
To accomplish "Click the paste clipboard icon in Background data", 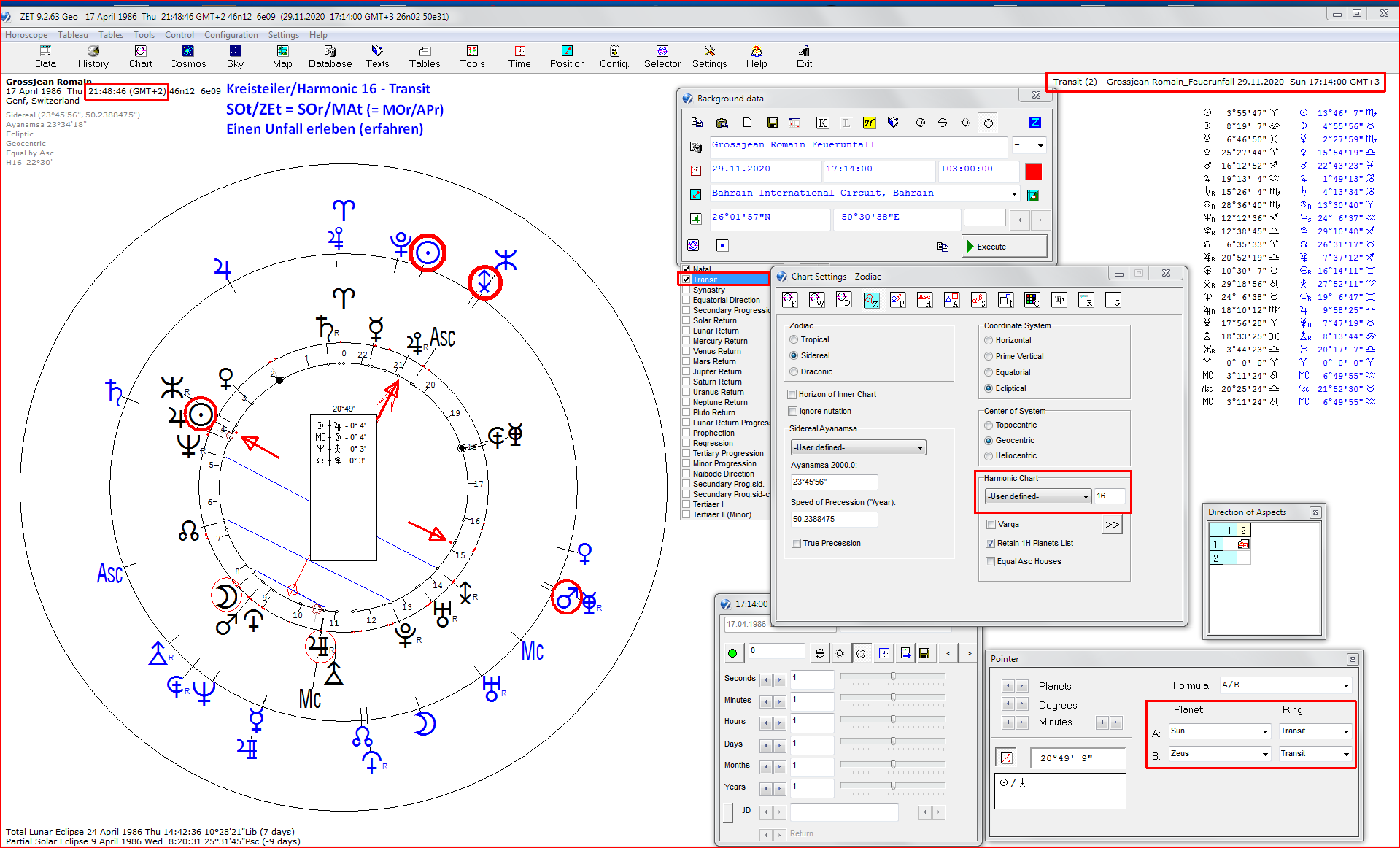I will [722, 123].
